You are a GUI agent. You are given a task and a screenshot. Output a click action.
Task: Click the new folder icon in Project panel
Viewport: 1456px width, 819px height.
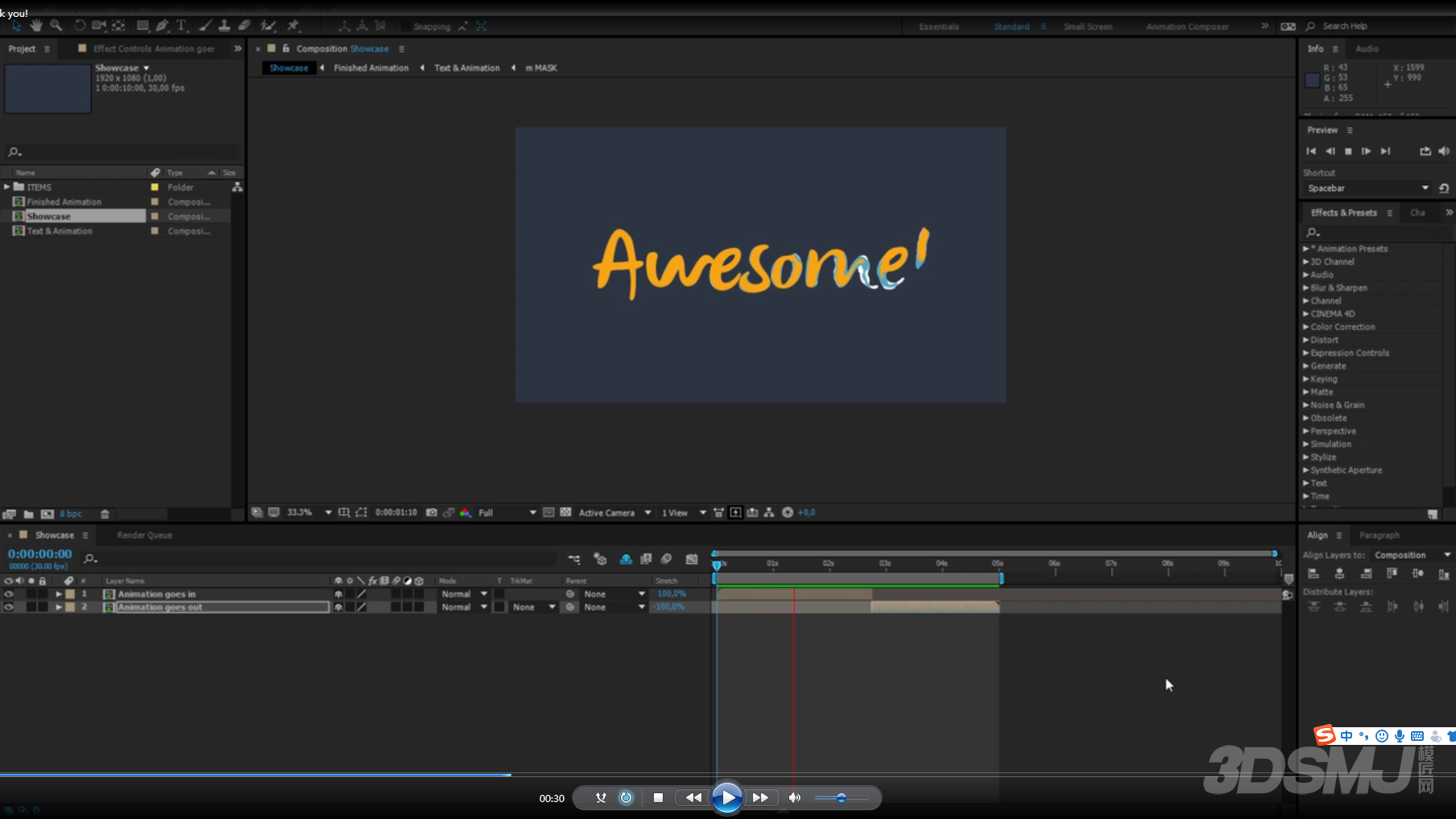[29, 514]
